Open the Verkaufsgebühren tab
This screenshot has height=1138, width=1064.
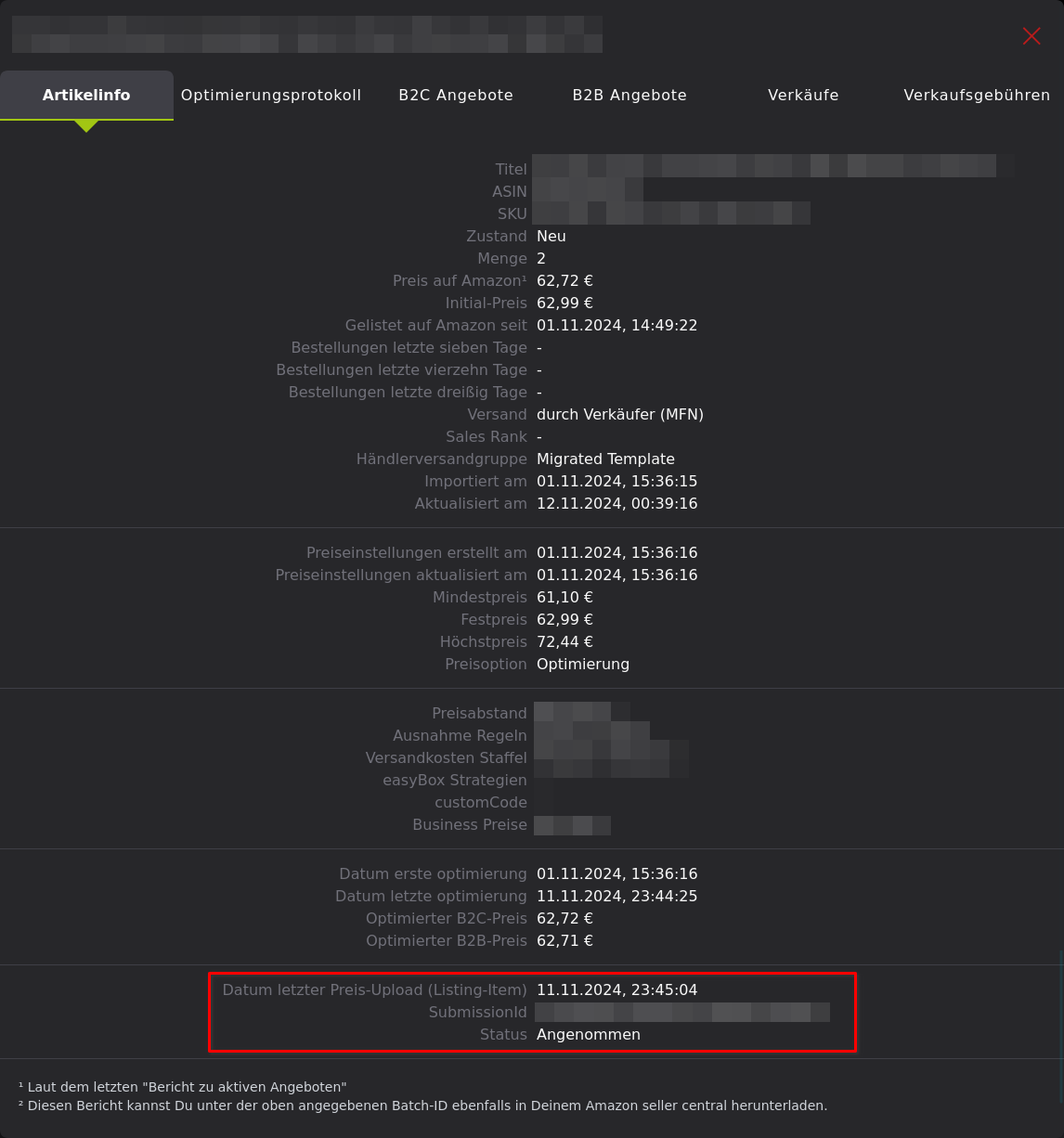(977, 95)
